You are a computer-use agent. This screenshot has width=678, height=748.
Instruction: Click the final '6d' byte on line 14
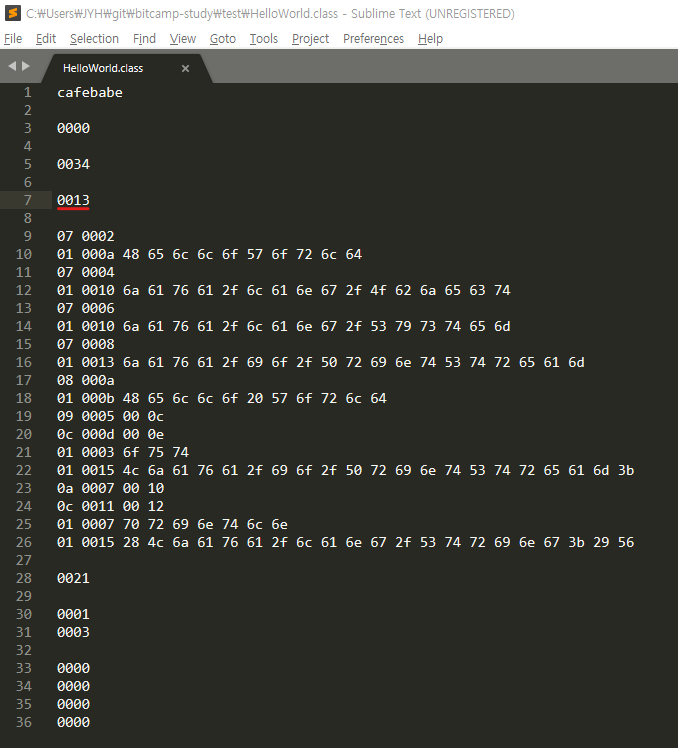click(x=502, y=326)
